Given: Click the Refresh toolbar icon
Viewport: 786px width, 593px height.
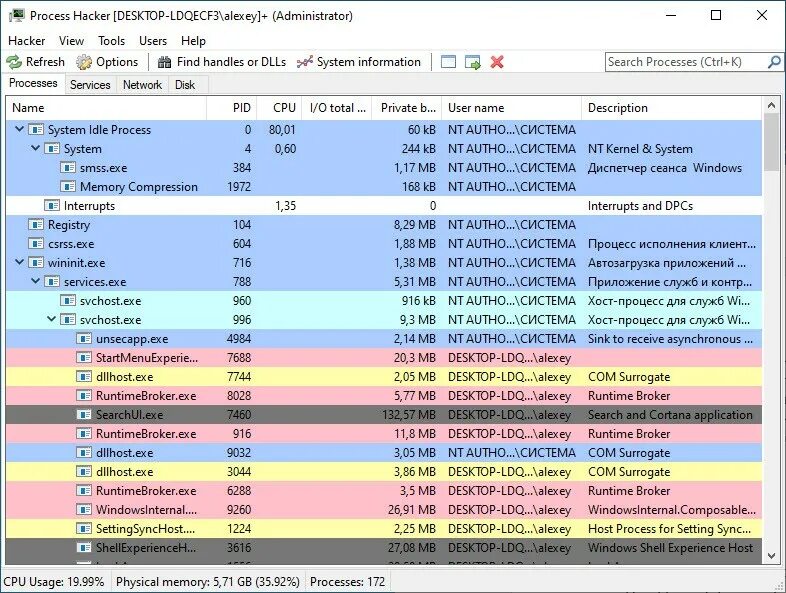Looking at the screenshot, I should tap(14, 62).
